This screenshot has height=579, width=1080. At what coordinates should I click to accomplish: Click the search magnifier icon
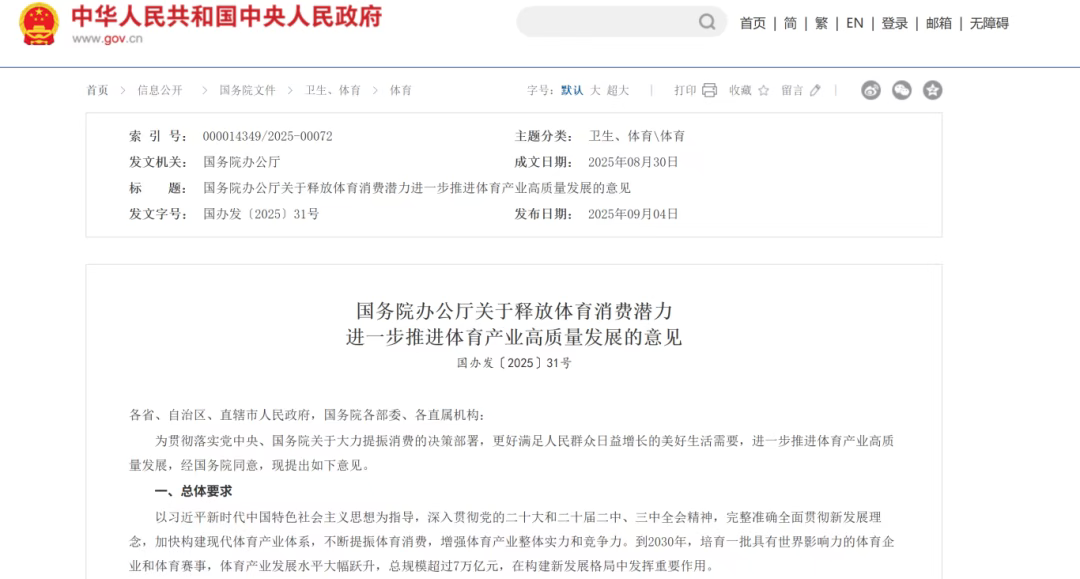pos(707,22)
